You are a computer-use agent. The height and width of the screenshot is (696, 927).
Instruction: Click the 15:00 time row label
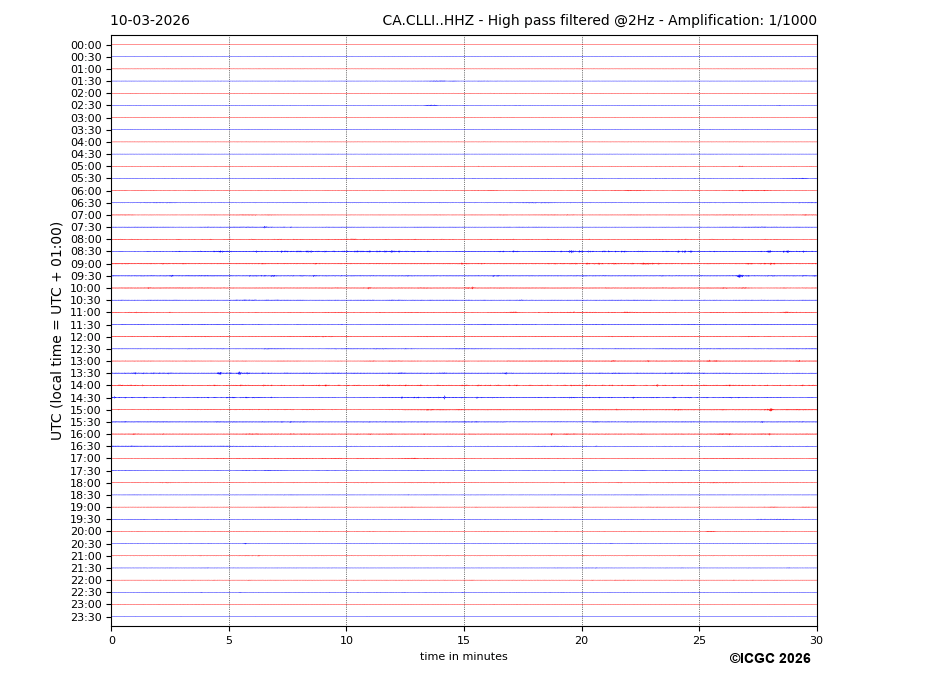tap(86, 410)
